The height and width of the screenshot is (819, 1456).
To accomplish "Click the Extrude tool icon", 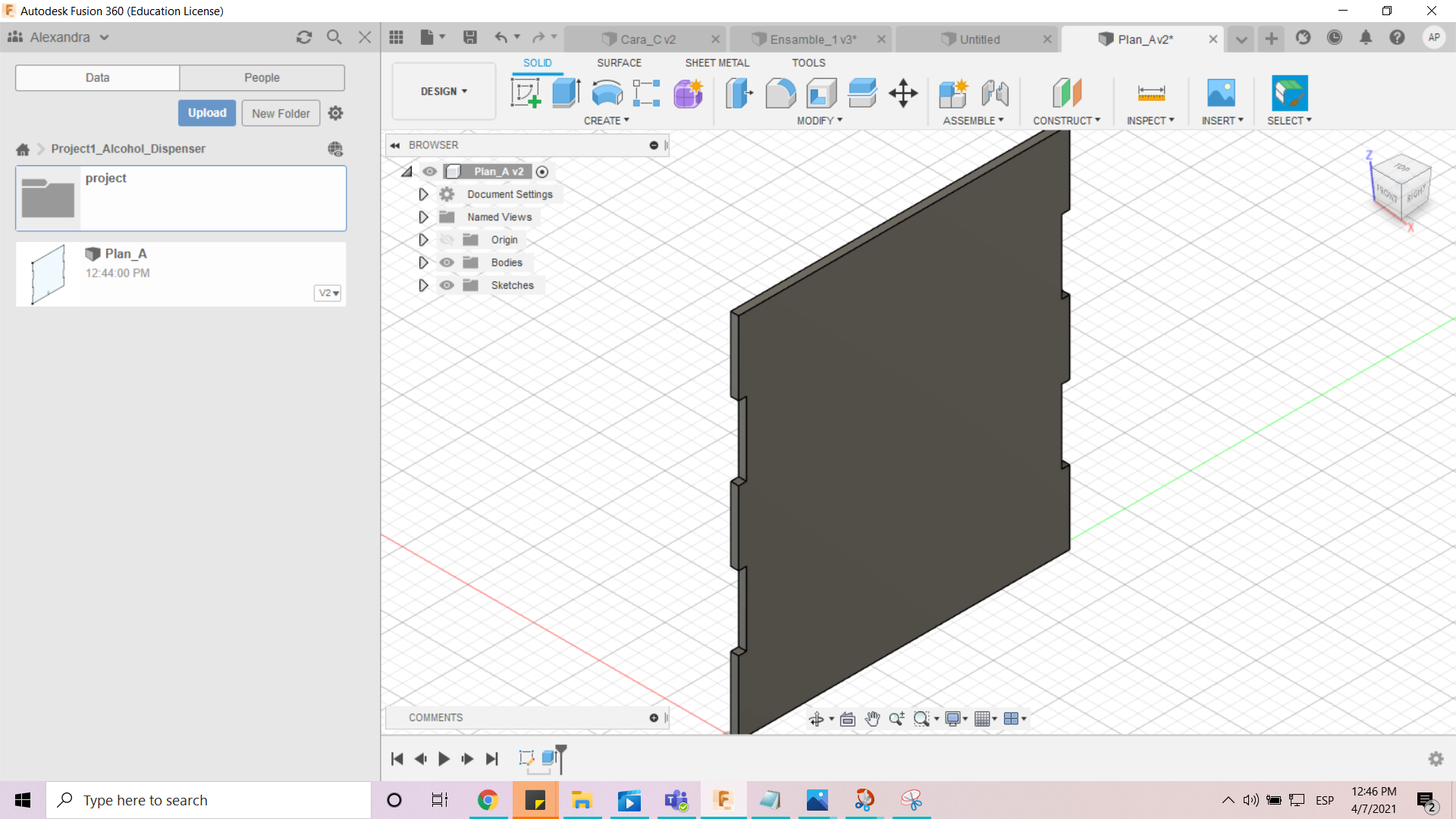I will pyautogui.click(x=566, y=93).
